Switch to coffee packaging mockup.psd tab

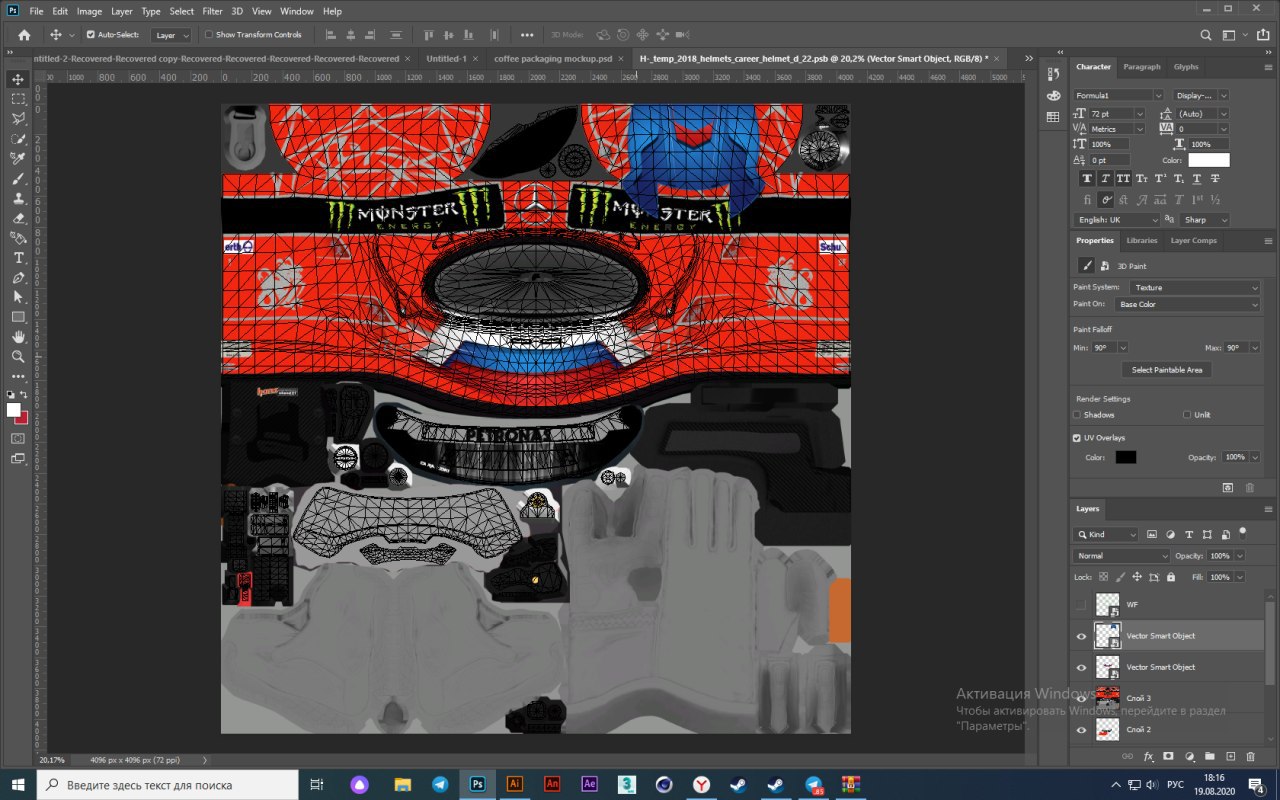click(553, 59)
